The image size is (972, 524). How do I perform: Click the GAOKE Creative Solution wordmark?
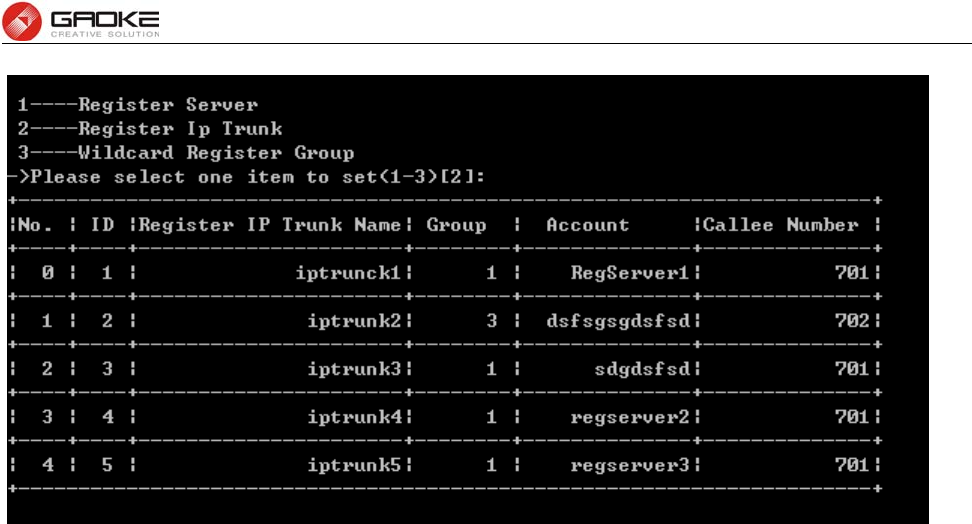pos(105,24)
